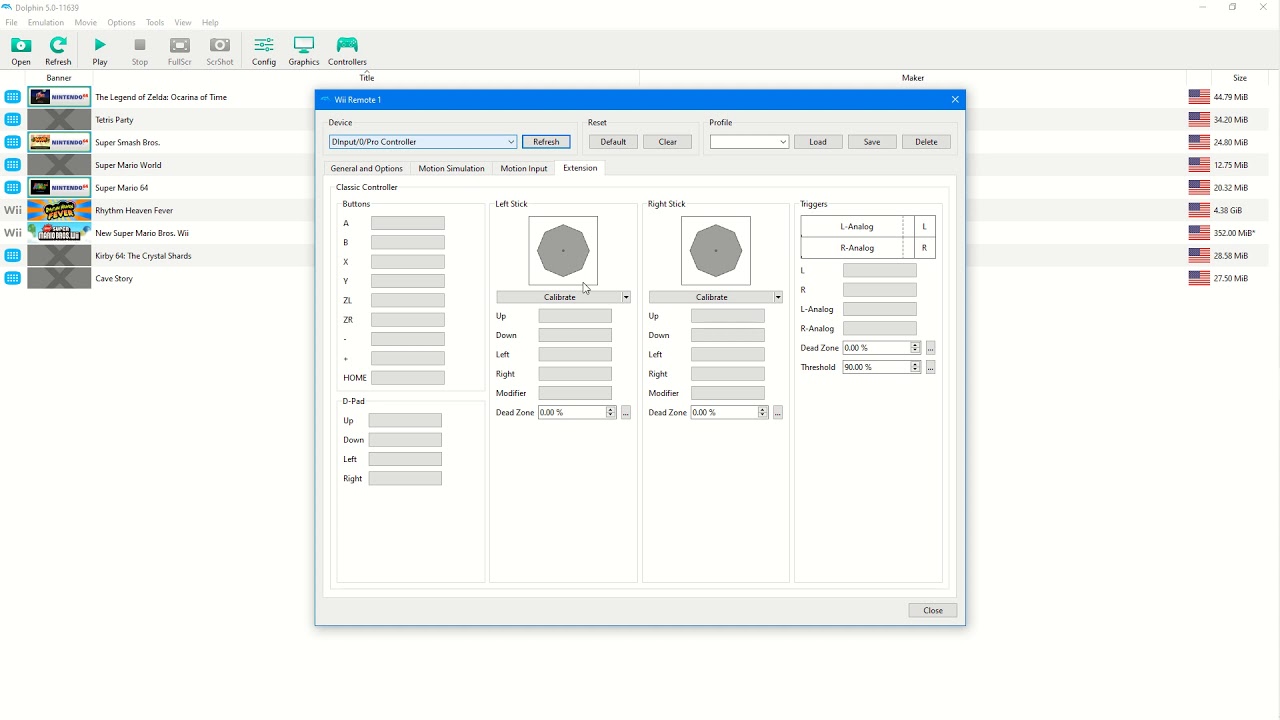Open the Options menu

121,22
